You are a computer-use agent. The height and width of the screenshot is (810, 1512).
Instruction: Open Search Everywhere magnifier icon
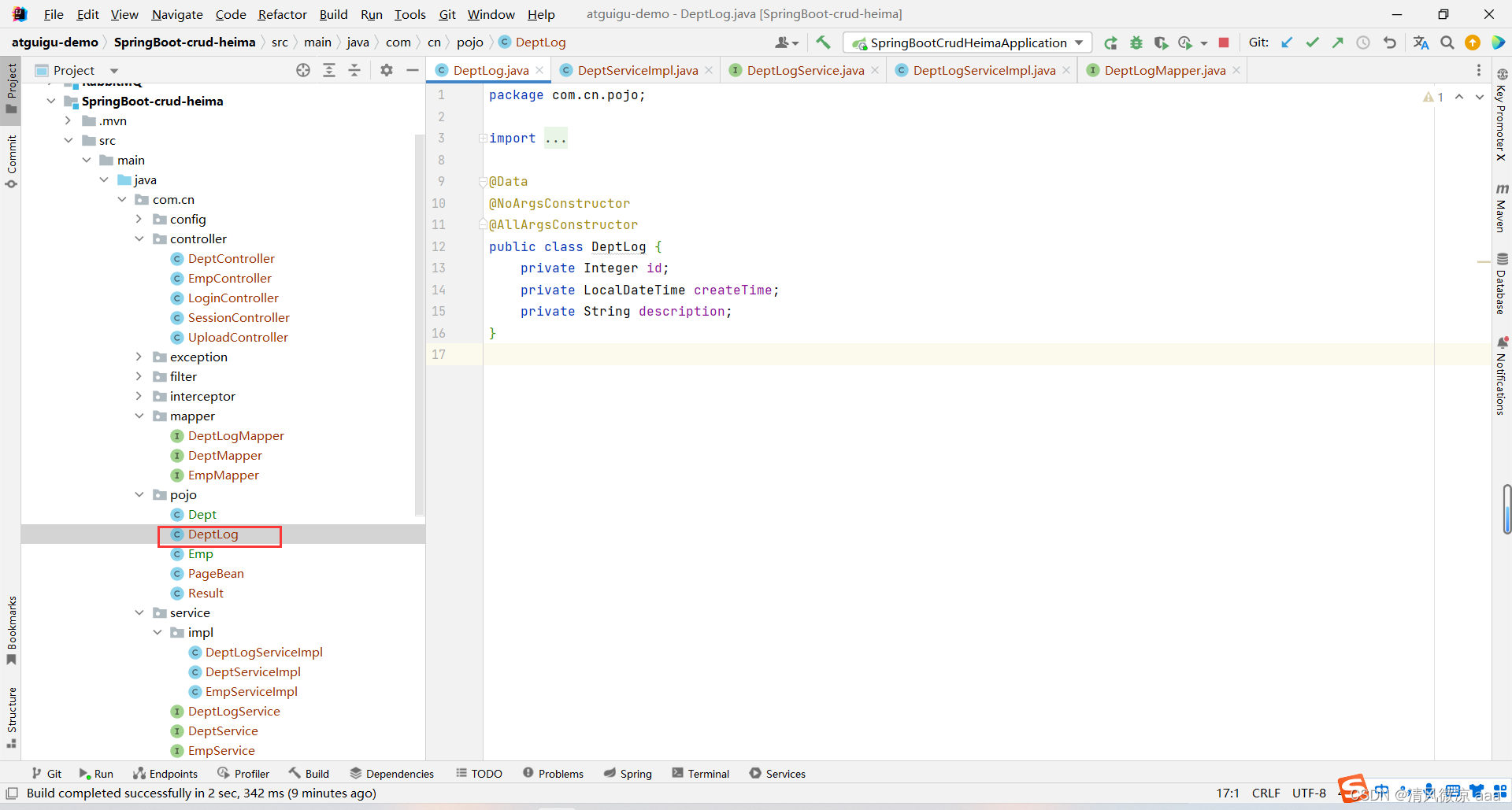[x=1447, y=43]
